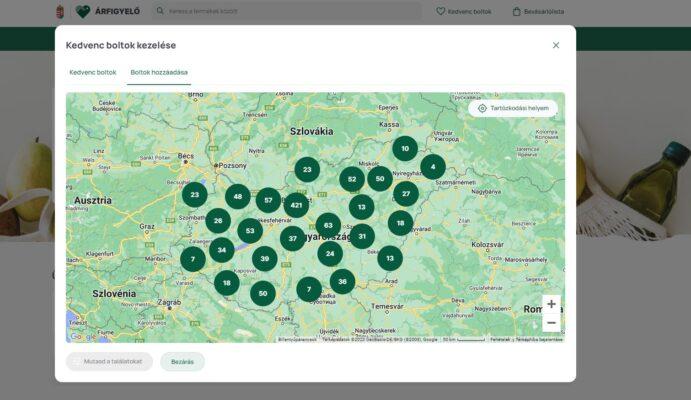Zoom out the map with minus

tap(551, 322)
